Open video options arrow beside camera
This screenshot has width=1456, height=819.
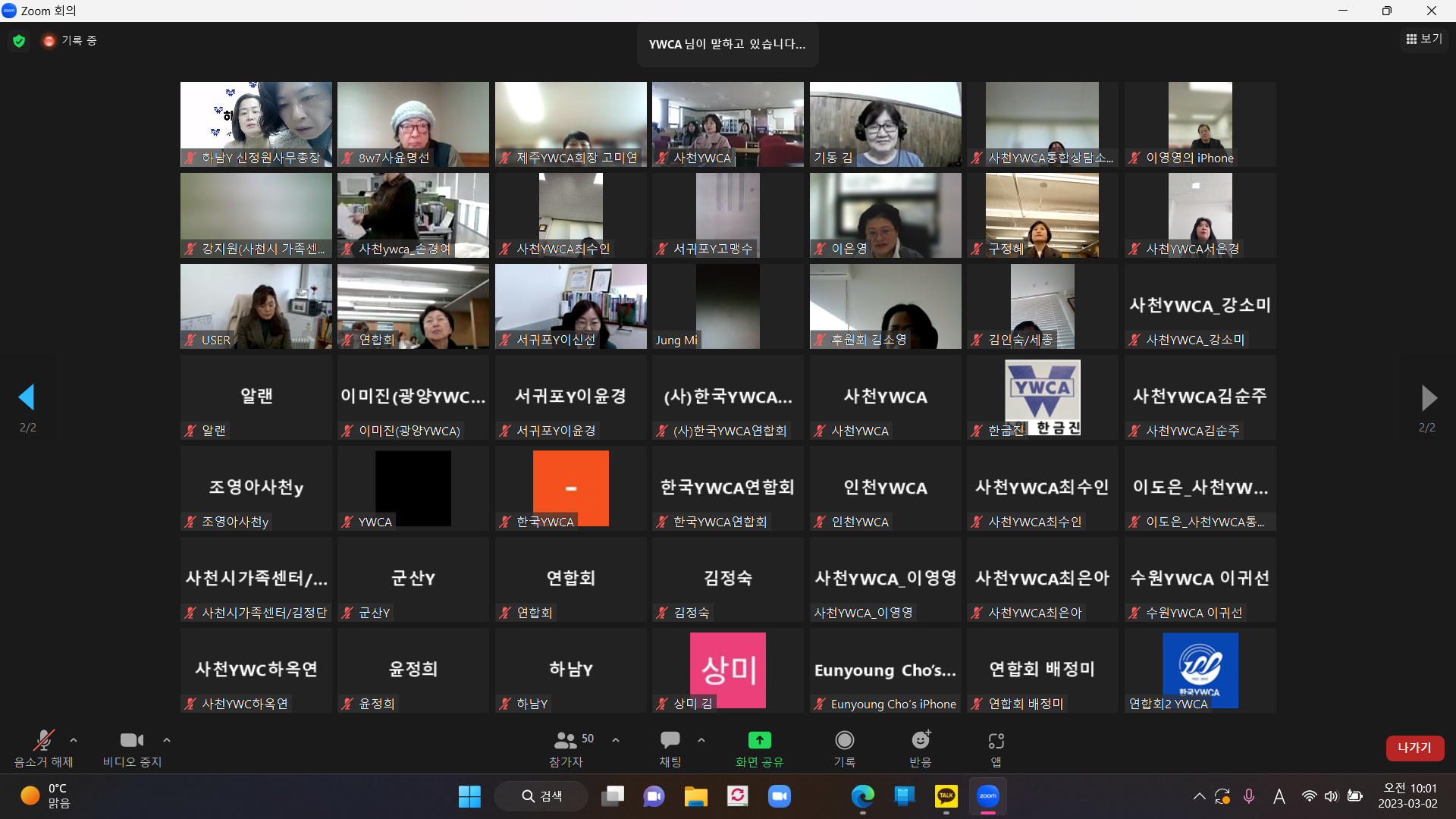pos(167,740)
